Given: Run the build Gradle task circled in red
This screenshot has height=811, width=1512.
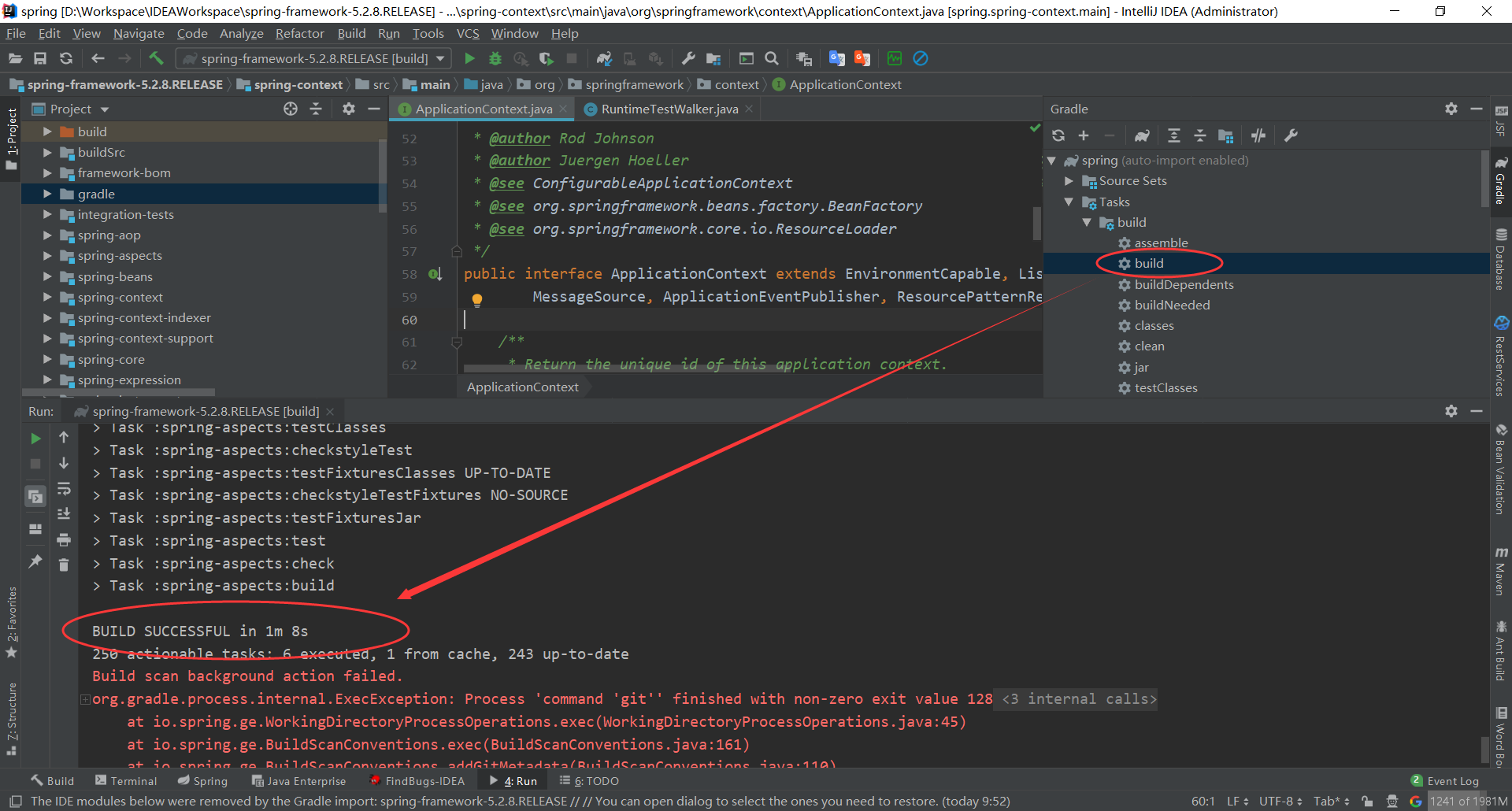Looking at the screenshot, I should (x=1147, y=263).
